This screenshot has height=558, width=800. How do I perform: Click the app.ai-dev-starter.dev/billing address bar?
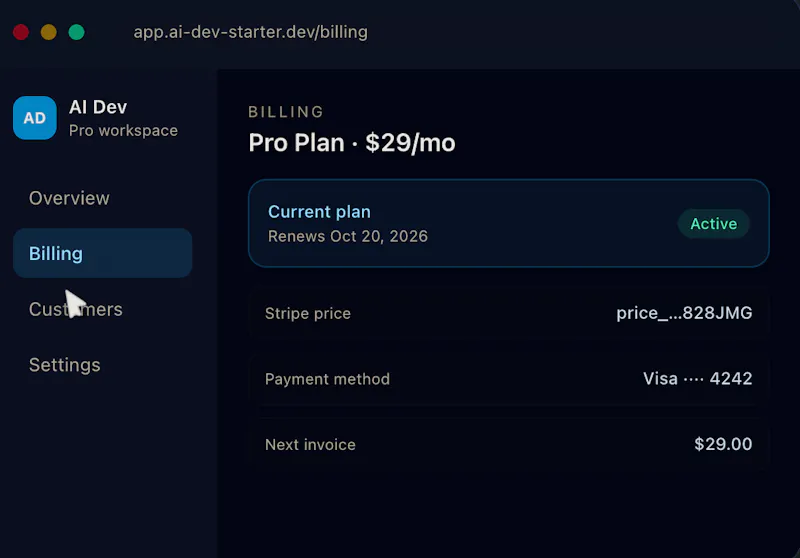click(251, 32)
